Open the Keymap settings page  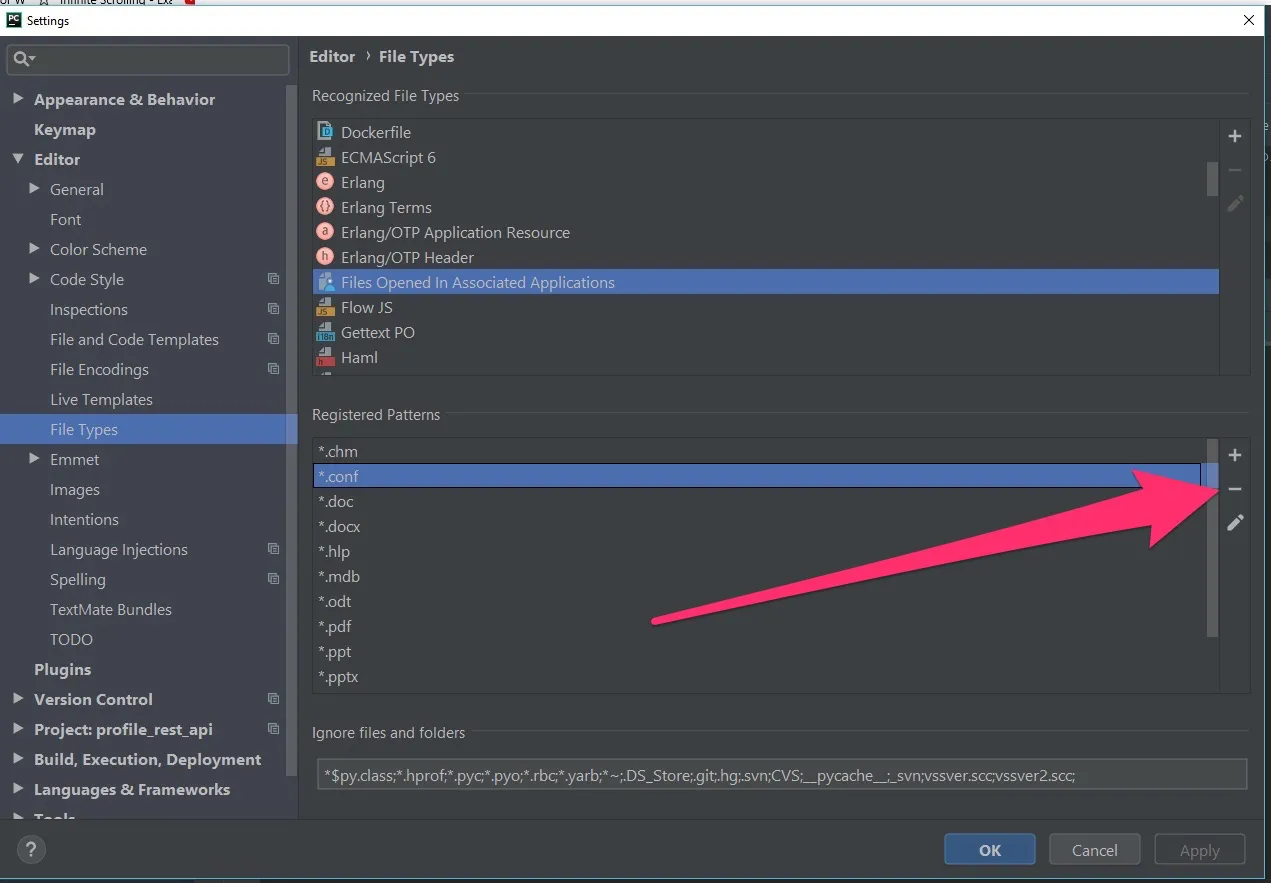(65, 129)
